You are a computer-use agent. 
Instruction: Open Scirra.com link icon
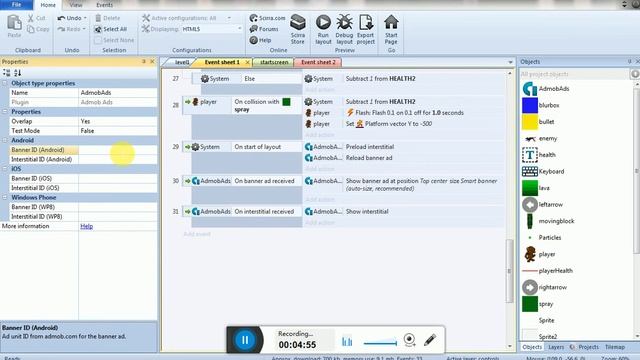pyautogui.click(x=253, y=18)
